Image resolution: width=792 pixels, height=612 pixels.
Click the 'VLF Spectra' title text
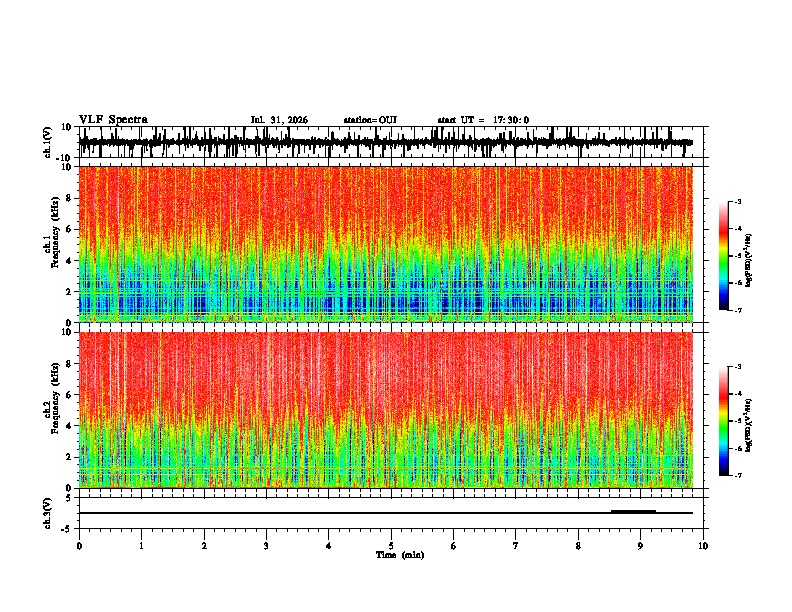pyautogui.click(x=114, y=120)
